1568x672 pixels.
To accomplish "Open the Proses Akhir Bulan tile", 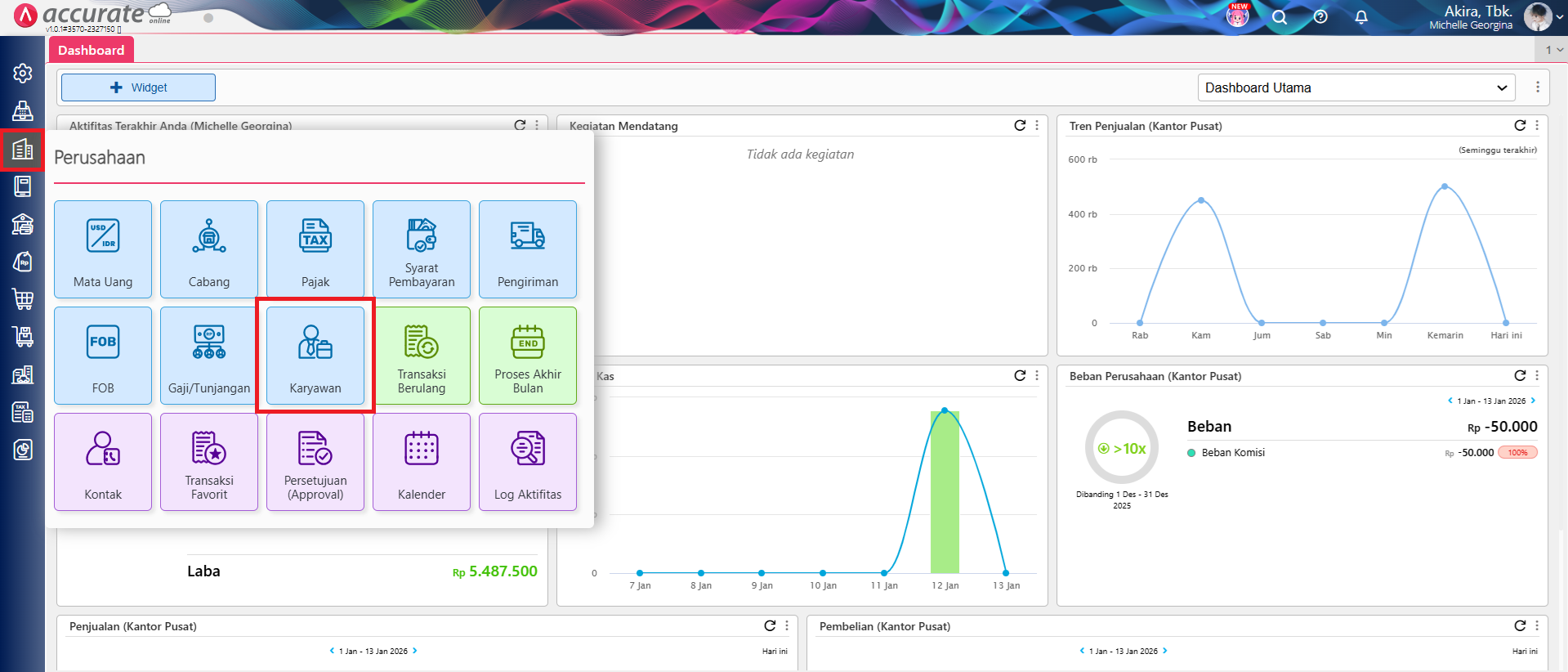I will [x=528, y=356].
